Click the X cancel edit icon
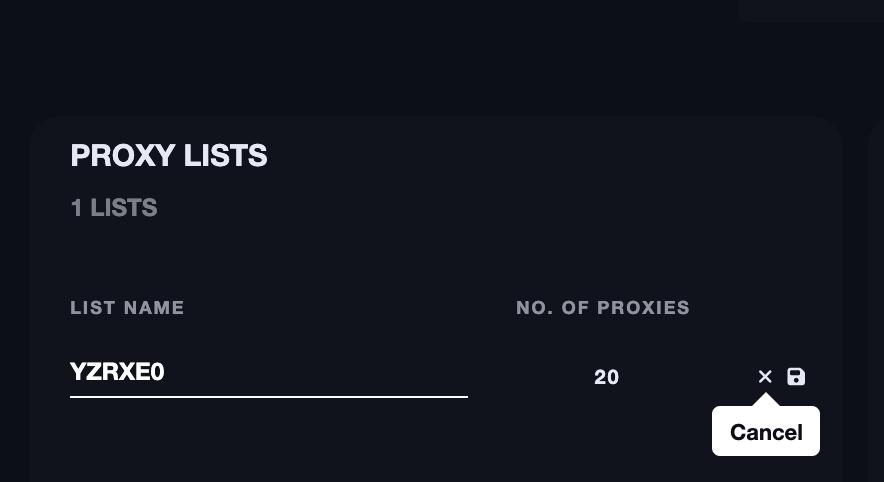884x482 pixels. [765, 377]
